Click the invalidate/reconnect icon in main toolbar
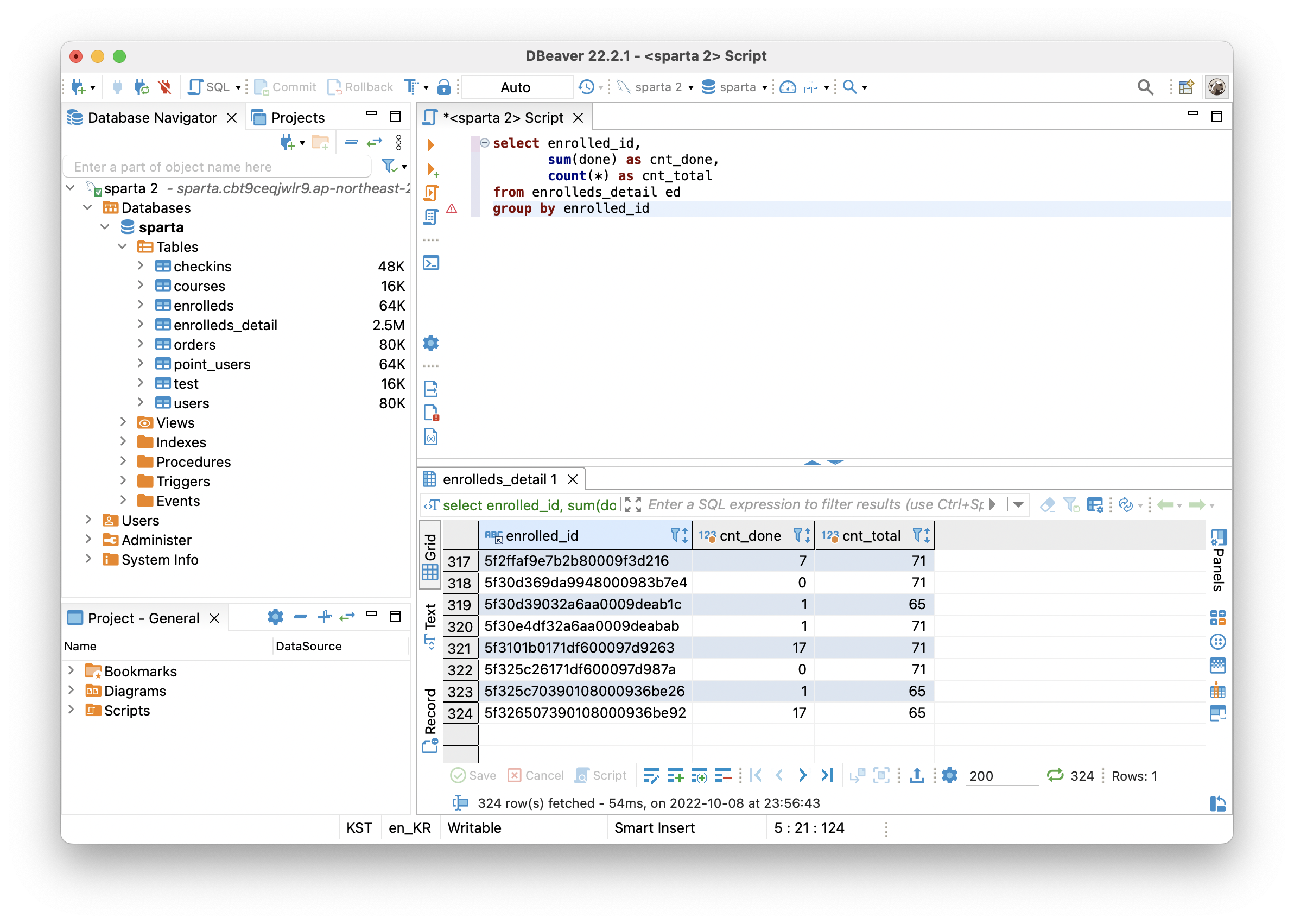 pos(141,87)
